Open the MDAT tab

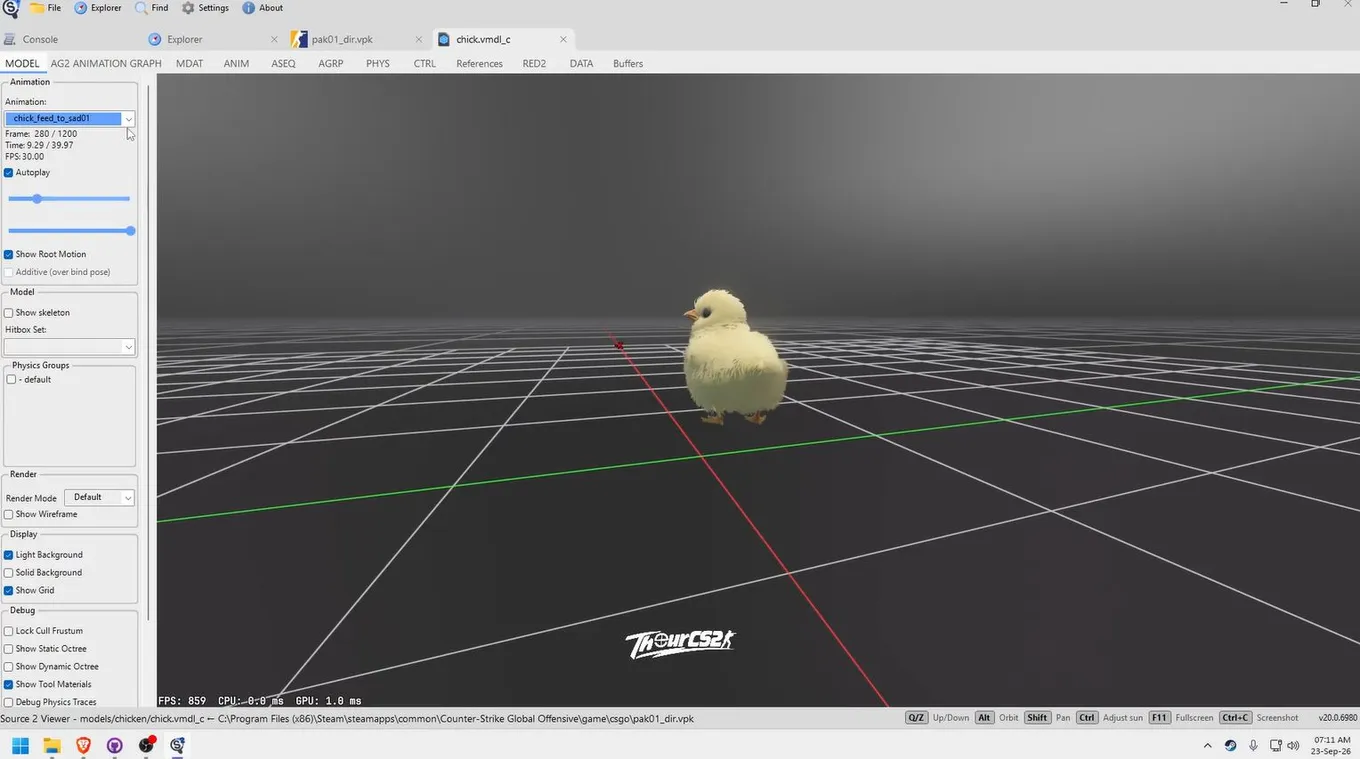click(x=189, y=63)
